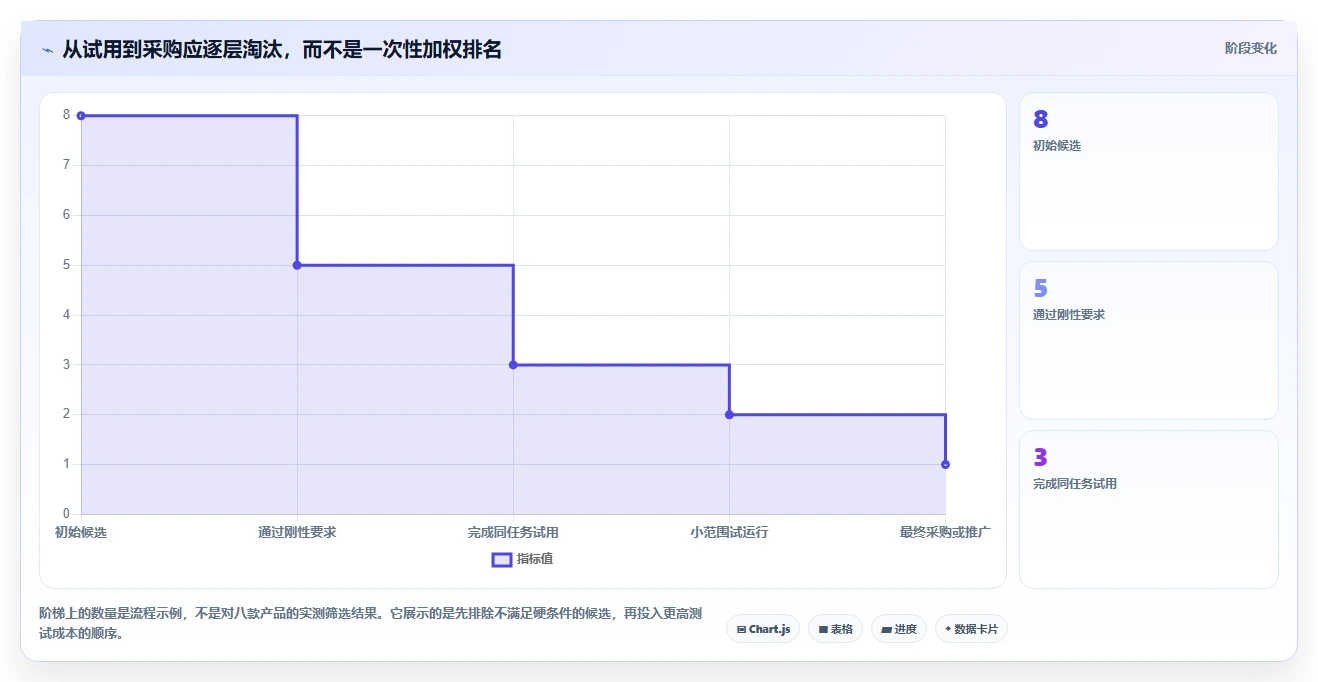Click the 通过刚性要求 x-axis label
This screenshot has height=682, width=1318.
(x=297, y=532)
